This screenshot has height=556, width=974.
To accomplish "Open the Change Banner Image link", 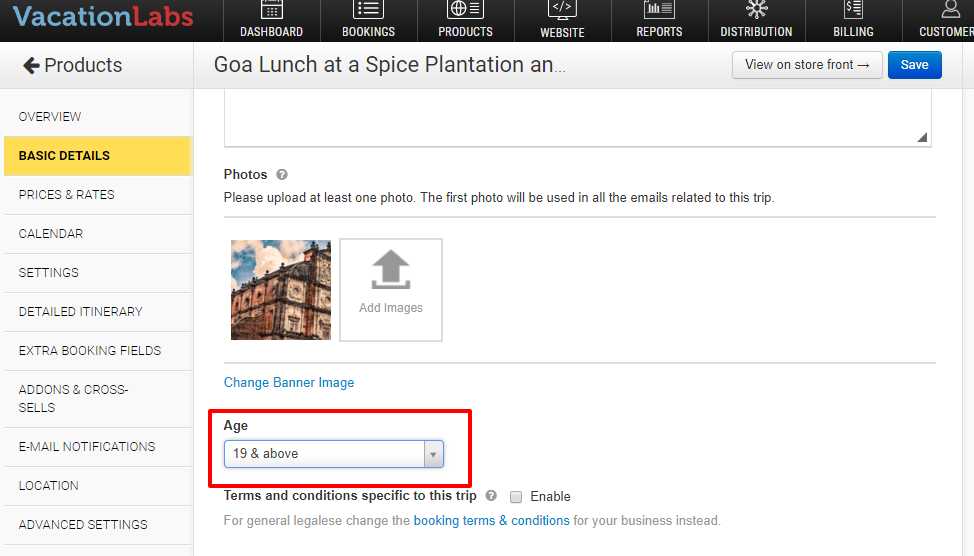I will coord(289,383).
